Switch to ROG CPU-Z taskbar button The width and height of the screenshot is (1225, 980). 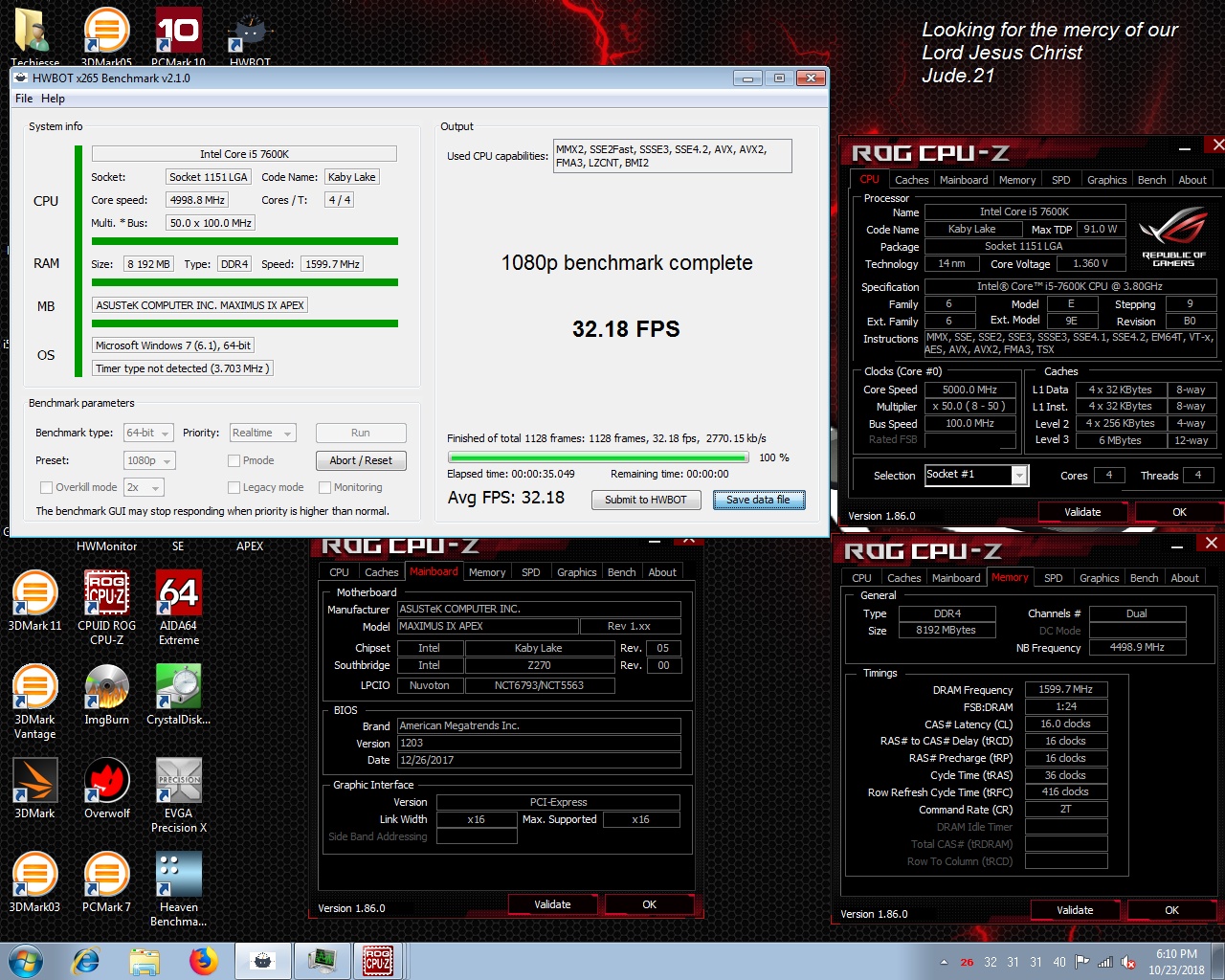click(378, 961)
